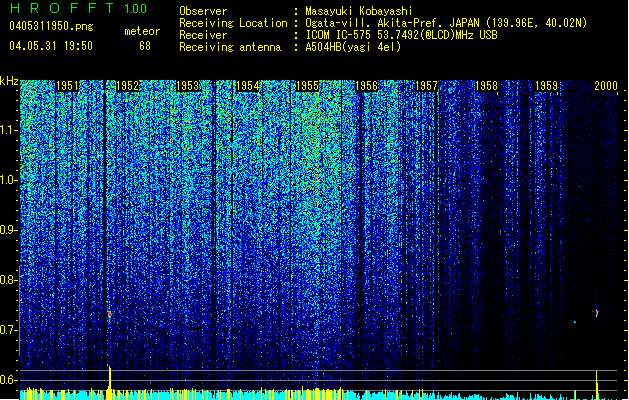Screen dimensions: 629x400
Task: Click the 1955 time marker
Action: coord(307,86)
